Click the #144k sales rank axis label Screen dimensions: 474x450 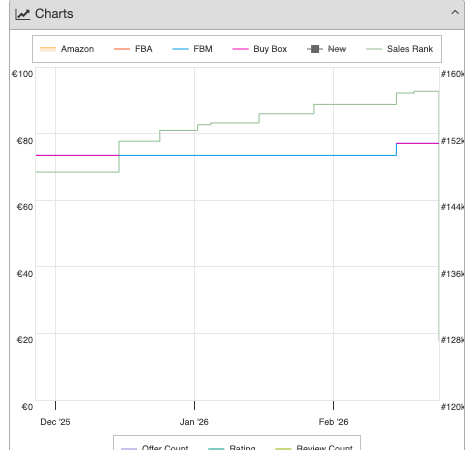pyautogui.click(x=452, y=207)
